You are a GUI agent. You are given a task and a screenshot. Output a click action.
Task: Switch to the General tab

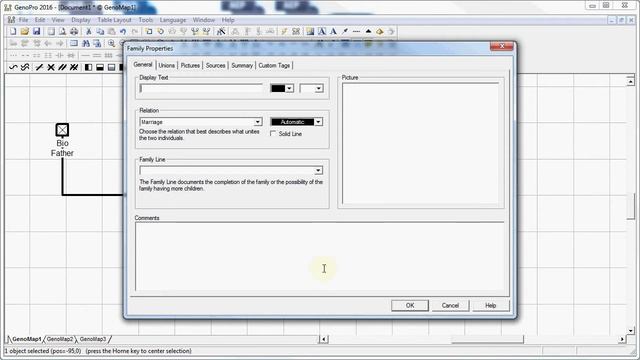point(143,64)
